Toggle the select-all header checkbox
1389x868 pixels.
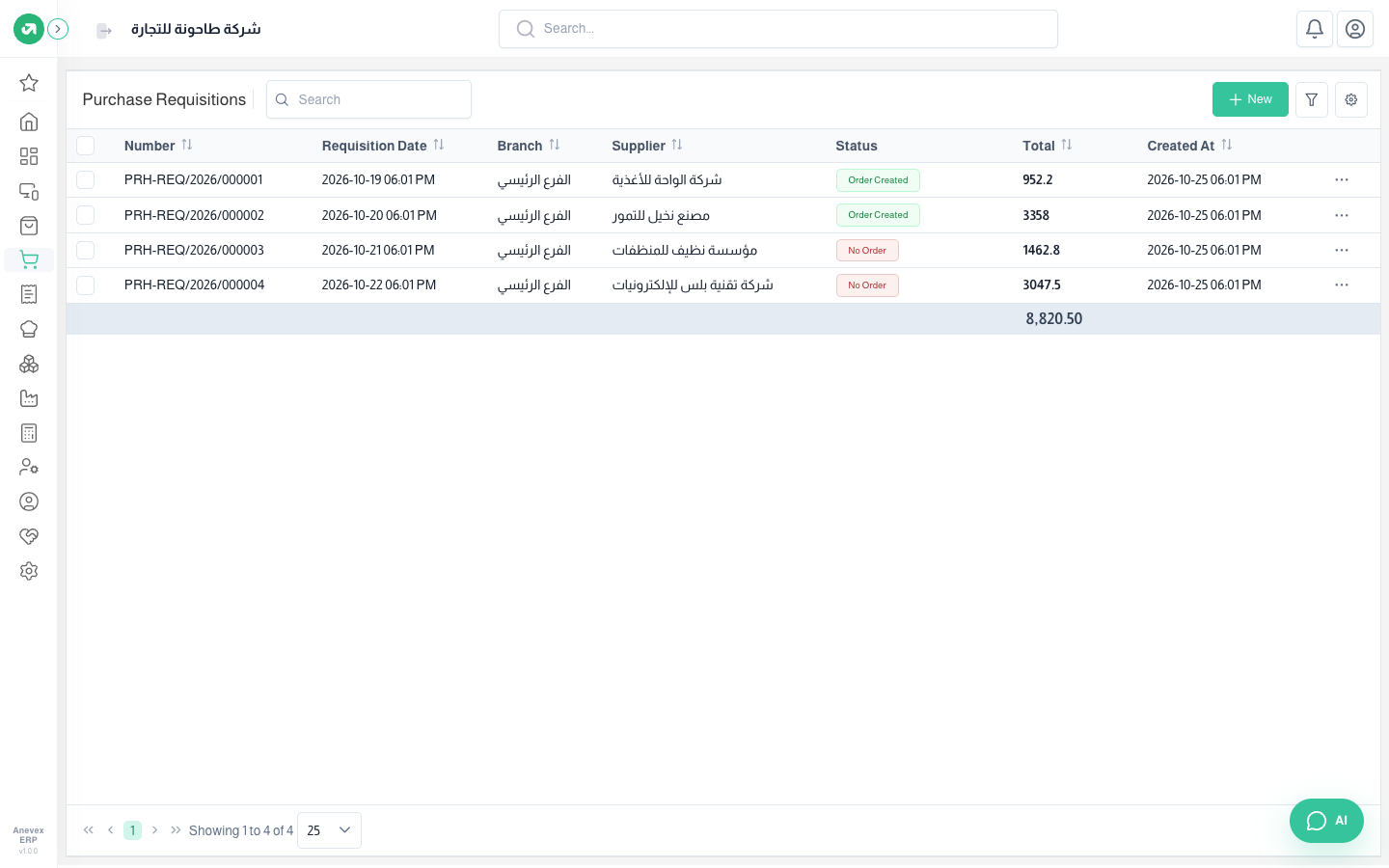pyautogui.click(x=86, y=146)
